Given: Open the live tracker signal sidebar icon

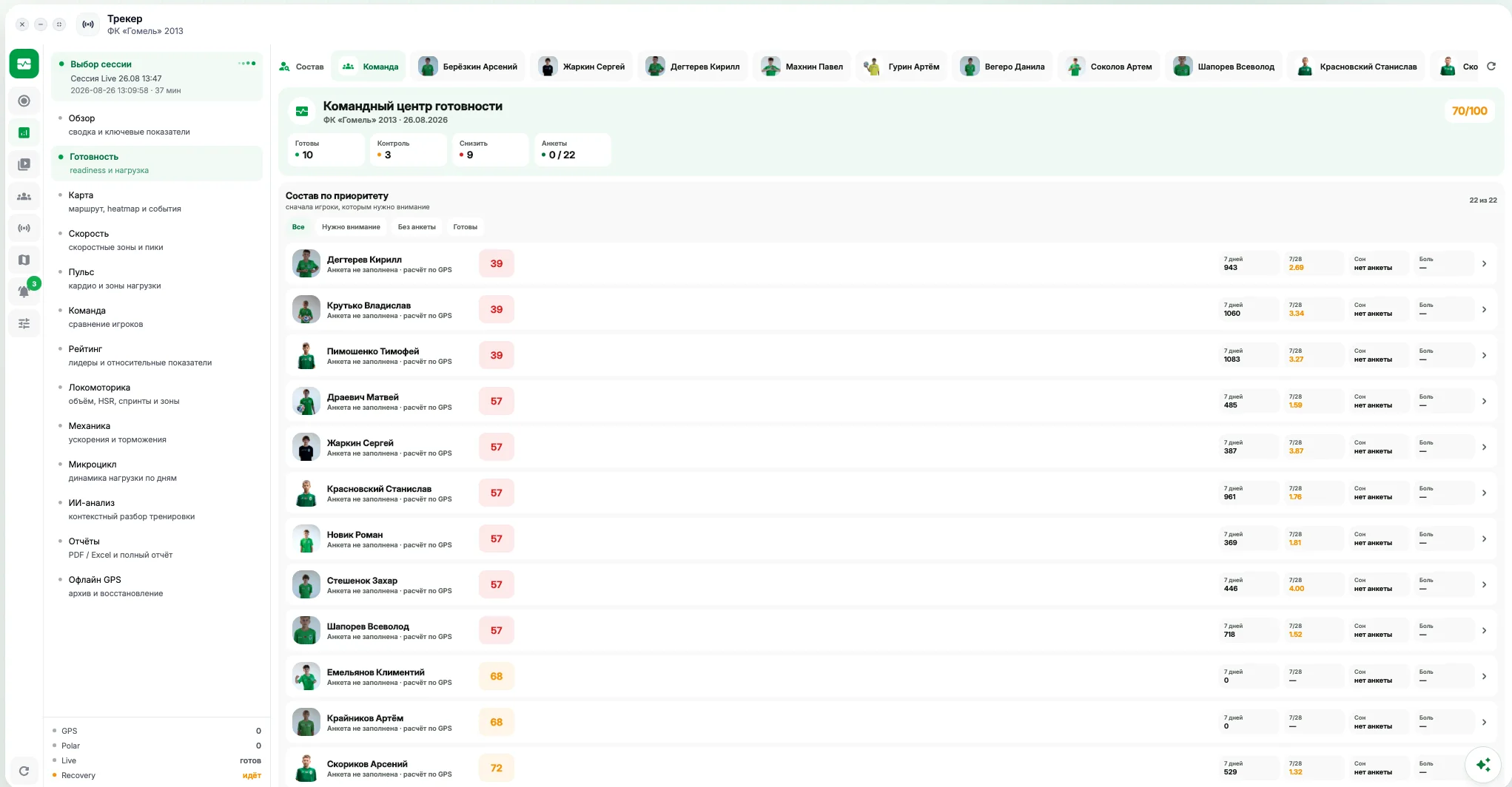Looking at the screenshot, I should point(24,228).
